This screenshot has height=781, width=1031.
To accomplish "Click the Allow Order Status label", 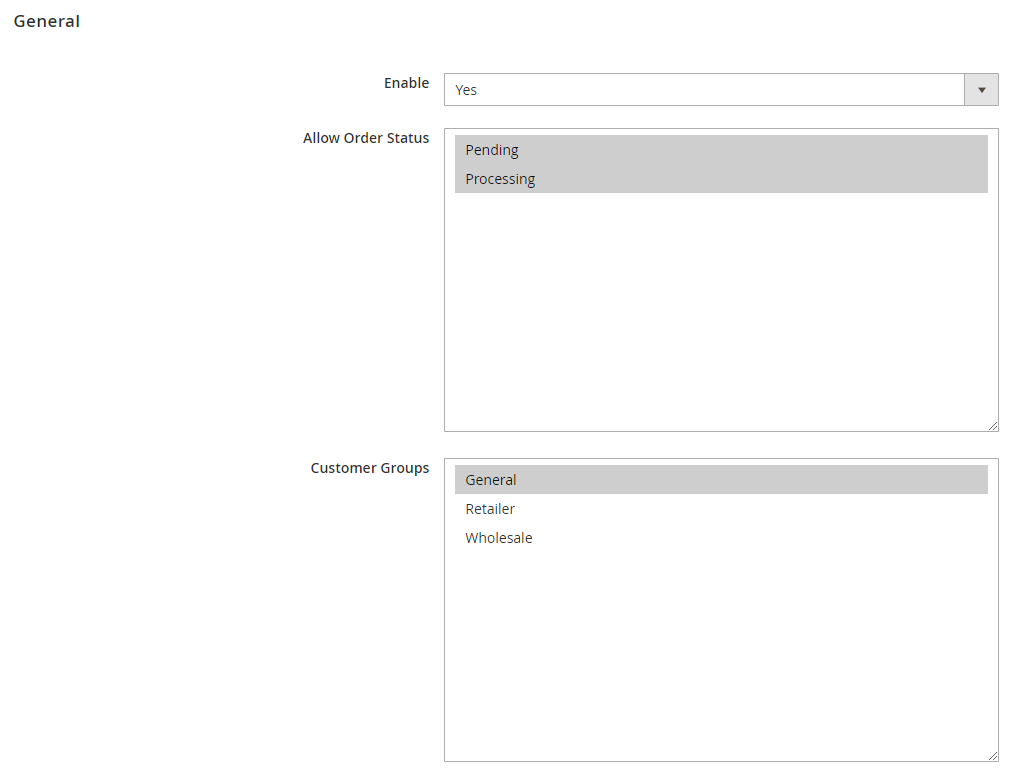I will click(x=366, y=138).
